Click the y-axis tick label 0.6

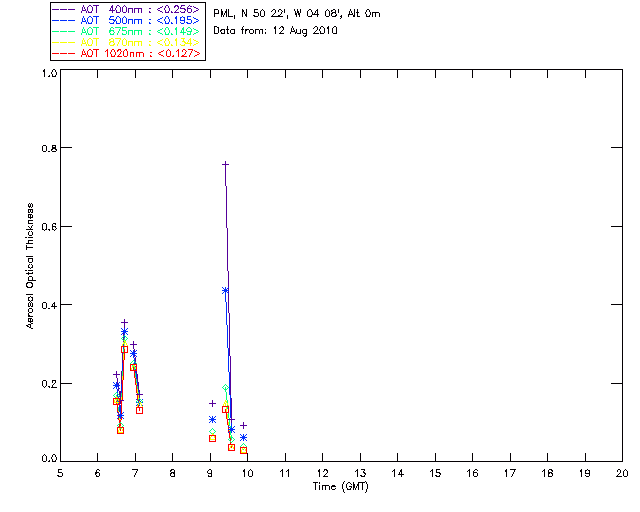[x=49, y=227]
